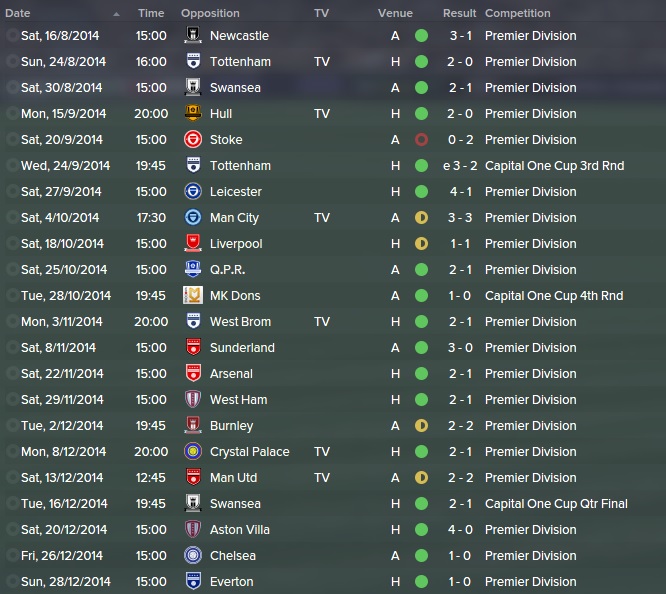Image resolution: width=666 pixels, height=594 pixels.
Task: Open the Capital One Cup Qtr Final link
Action: tap(556, 503)
